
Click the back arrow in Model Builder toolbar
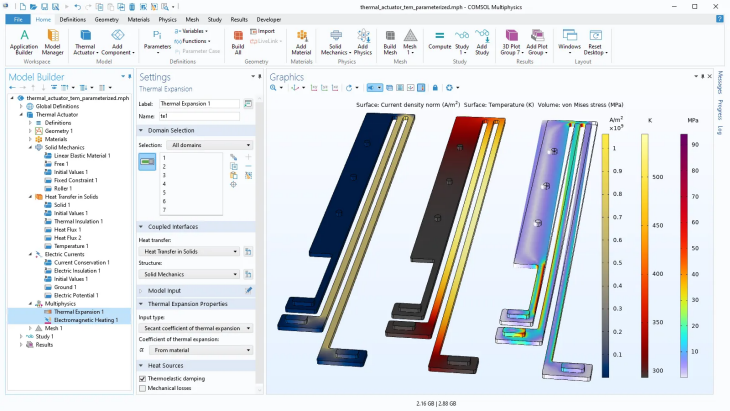(x=13, y=88)
